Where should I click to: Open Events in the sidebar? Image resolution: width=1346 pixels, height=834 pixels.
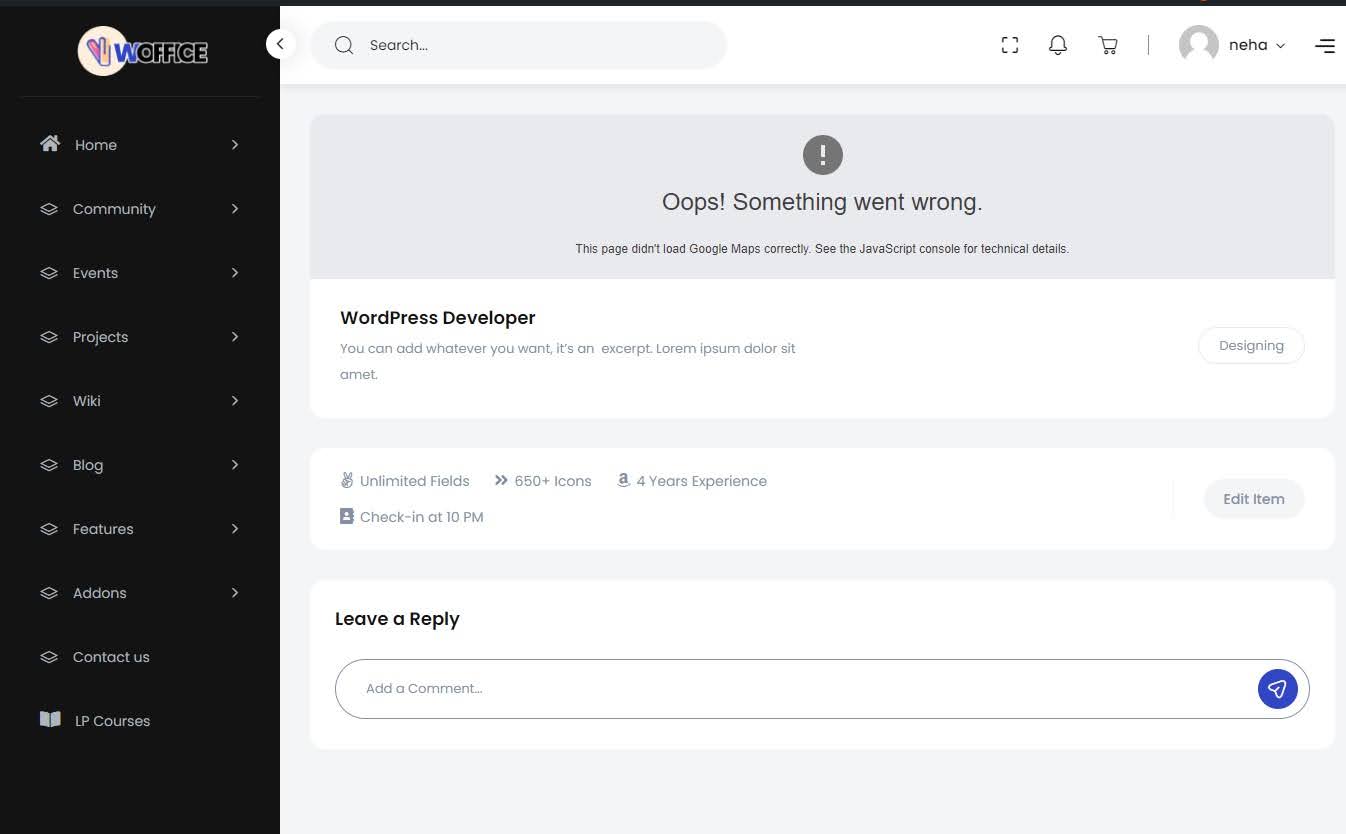95,273
